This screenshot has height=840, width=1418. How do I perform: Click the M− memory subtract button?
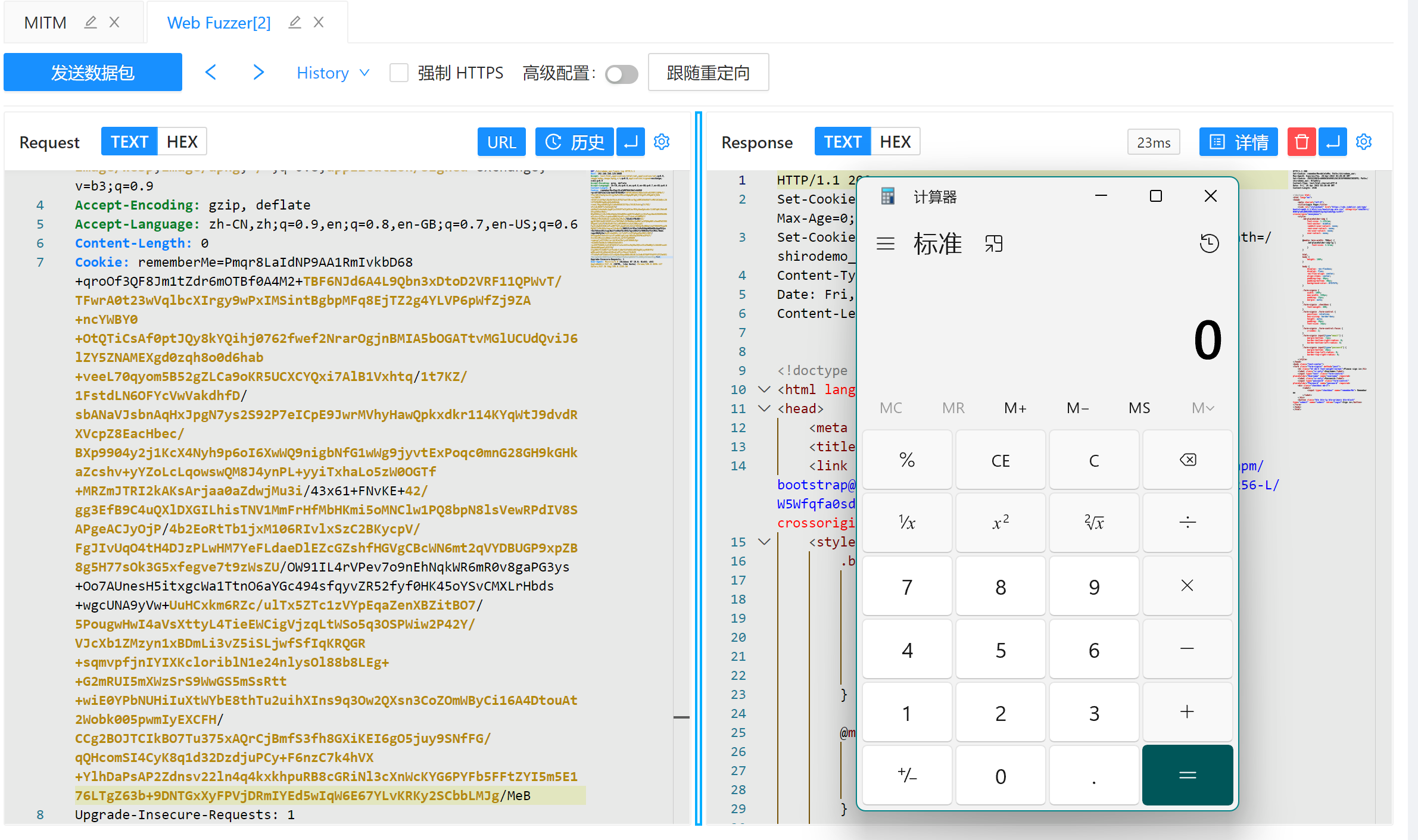click(1078, 408)
